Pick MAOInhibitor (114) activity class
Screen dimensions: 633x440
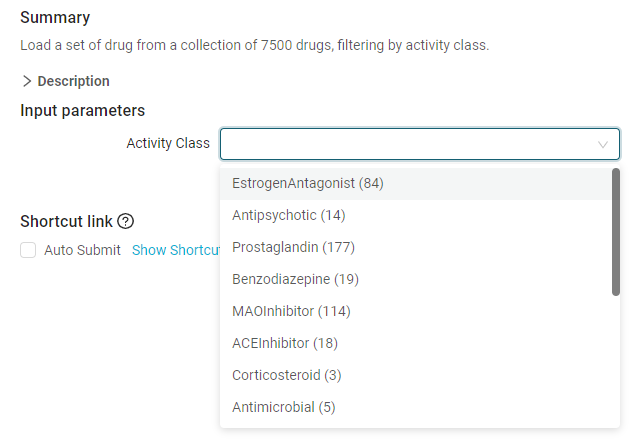click(416, 311)
